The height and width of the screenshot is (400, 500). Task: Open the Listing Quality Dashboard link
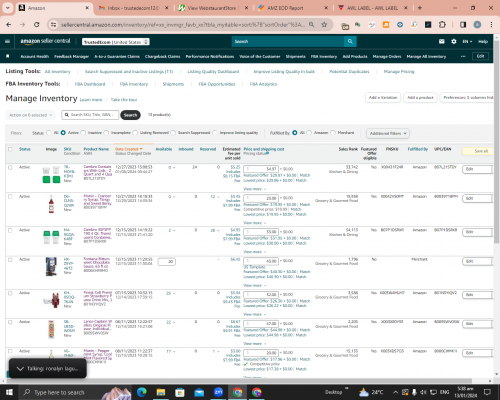click(213, 71)
